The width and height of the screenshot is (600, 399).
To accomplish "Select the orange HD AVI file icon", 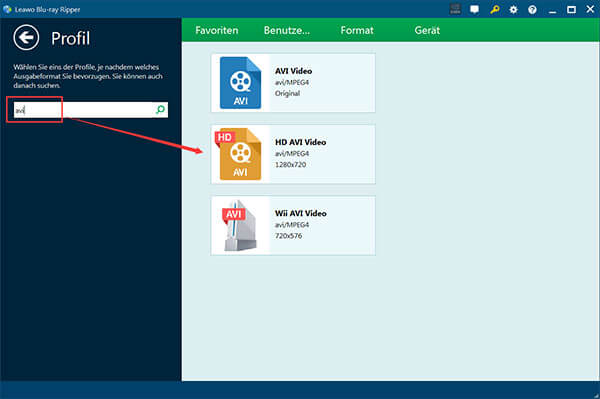I will (x=239, y=154).
